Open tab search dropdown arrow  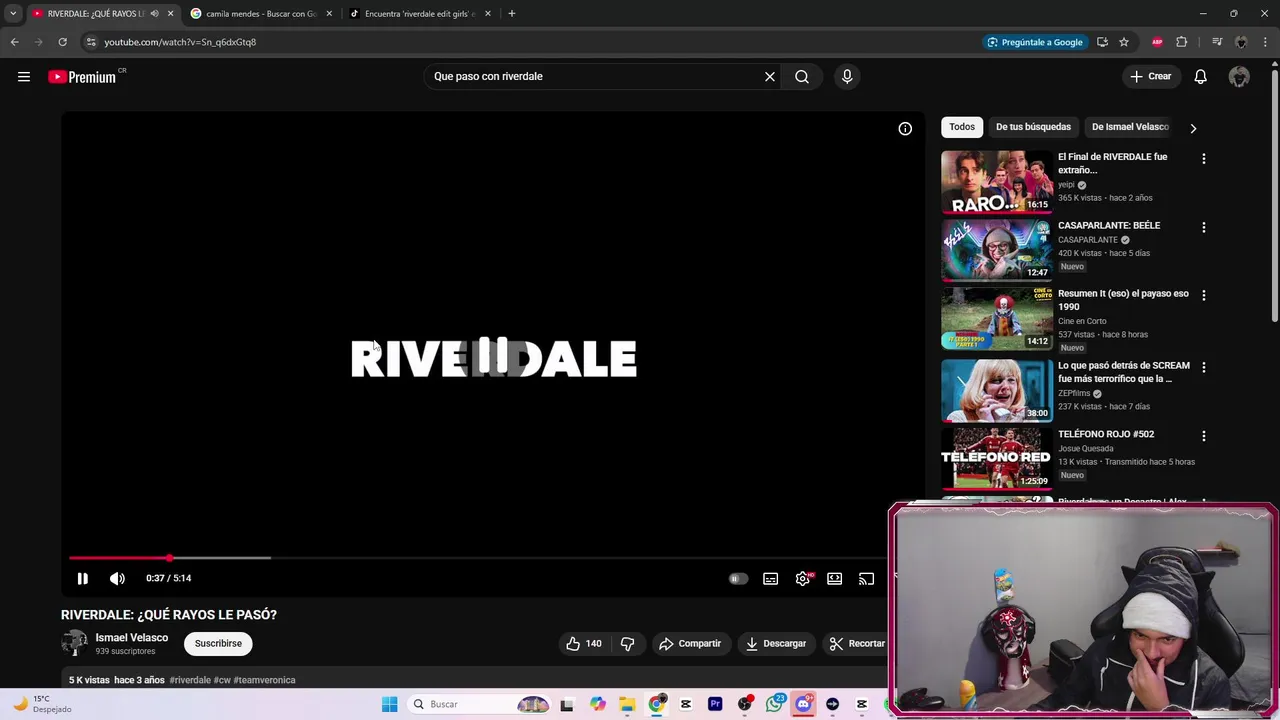click(x=13, y=14)
